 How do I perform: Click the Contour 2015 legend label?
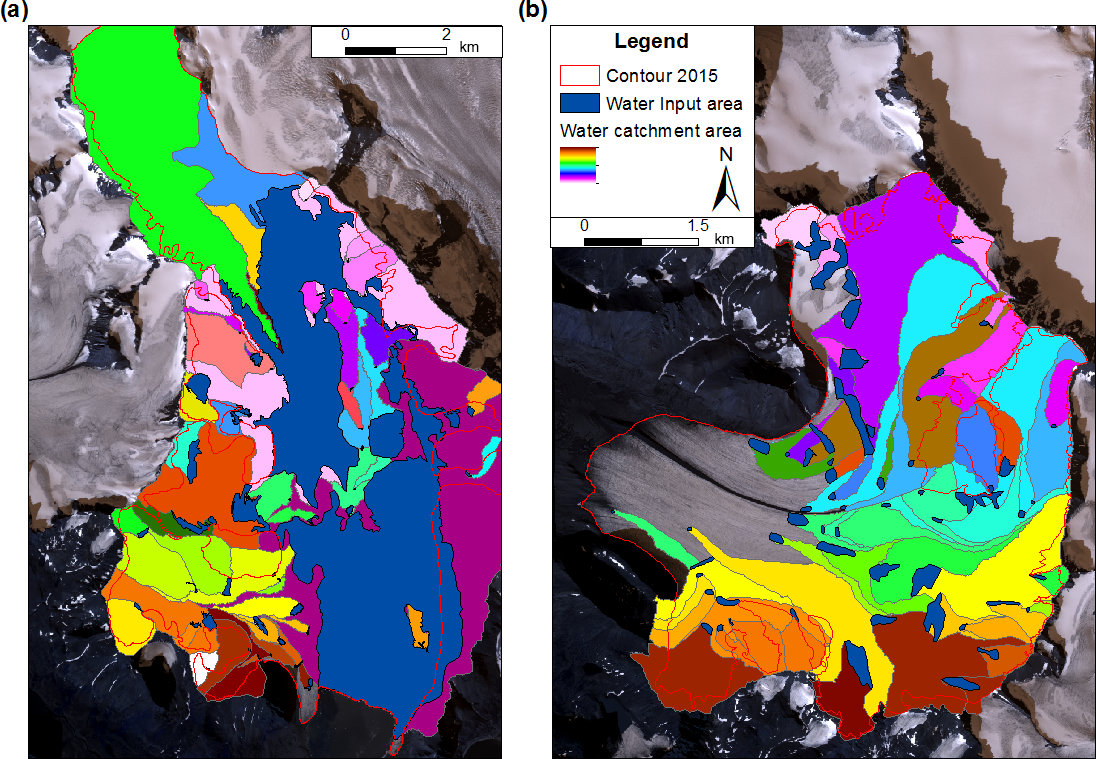662,76
